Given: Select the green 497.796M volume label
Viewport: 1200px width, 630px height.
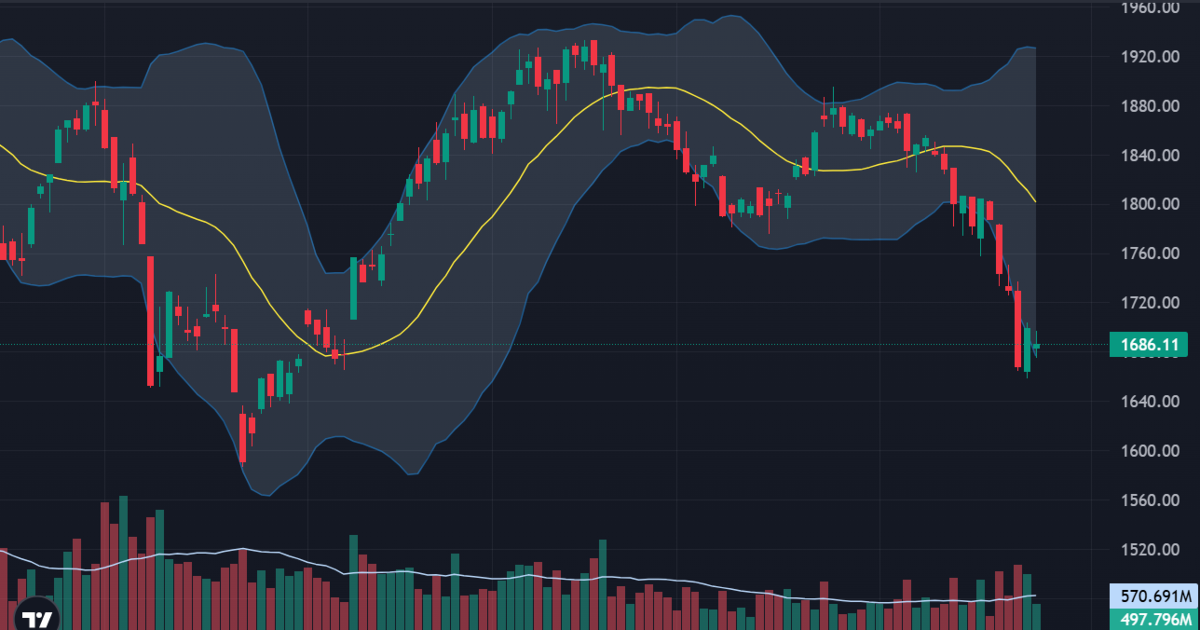Looking at the screenshot, I should click(1153, 617).
